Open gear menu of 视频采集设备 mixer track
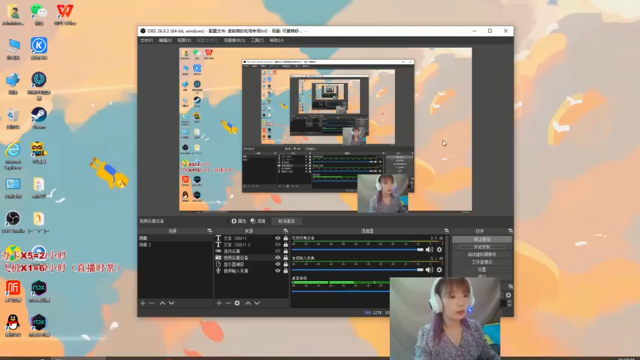Screen dimensions: 640x360 (439, 249)
